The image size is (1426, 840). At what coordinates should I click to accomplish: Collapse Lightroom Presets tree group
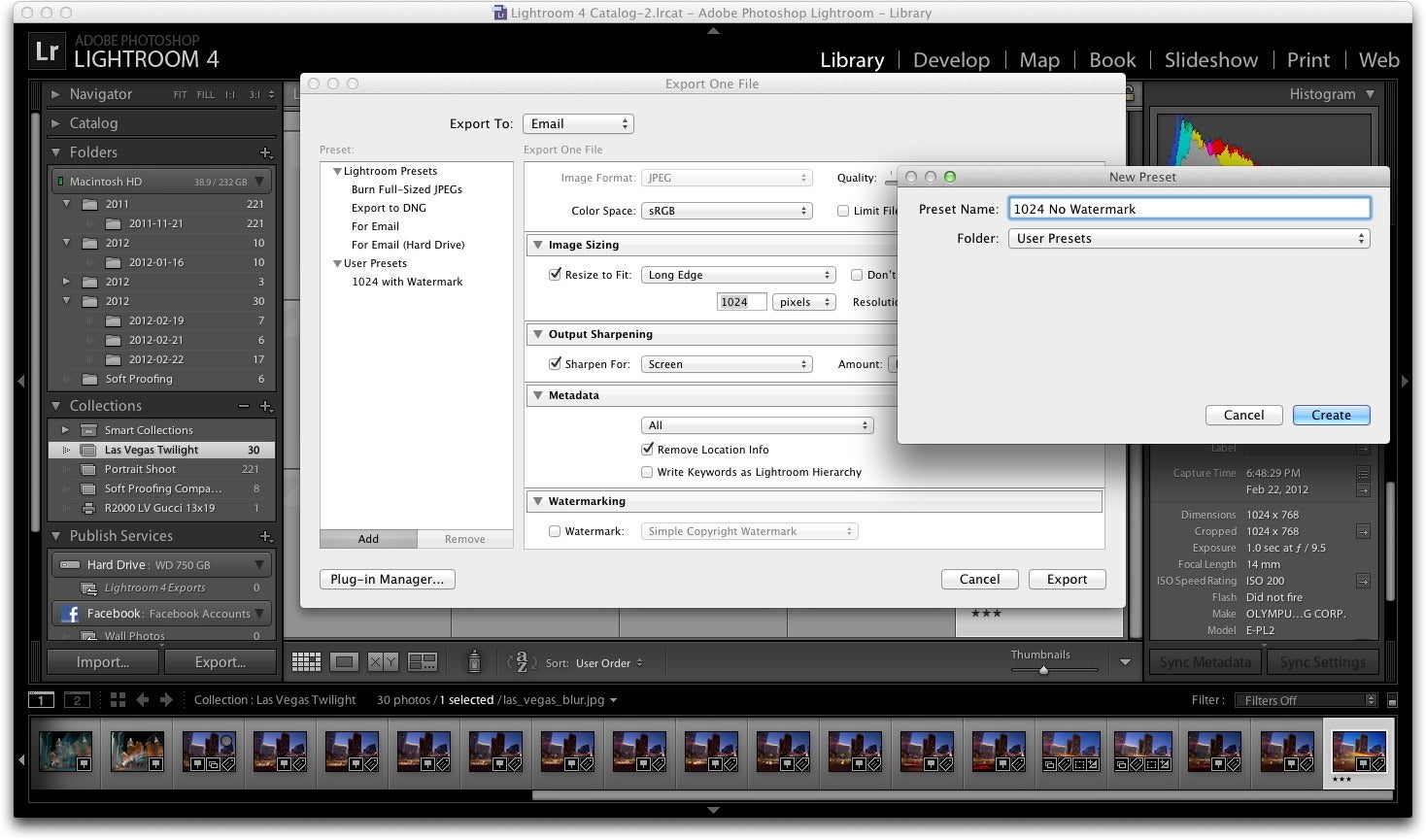tap(337, 171)
